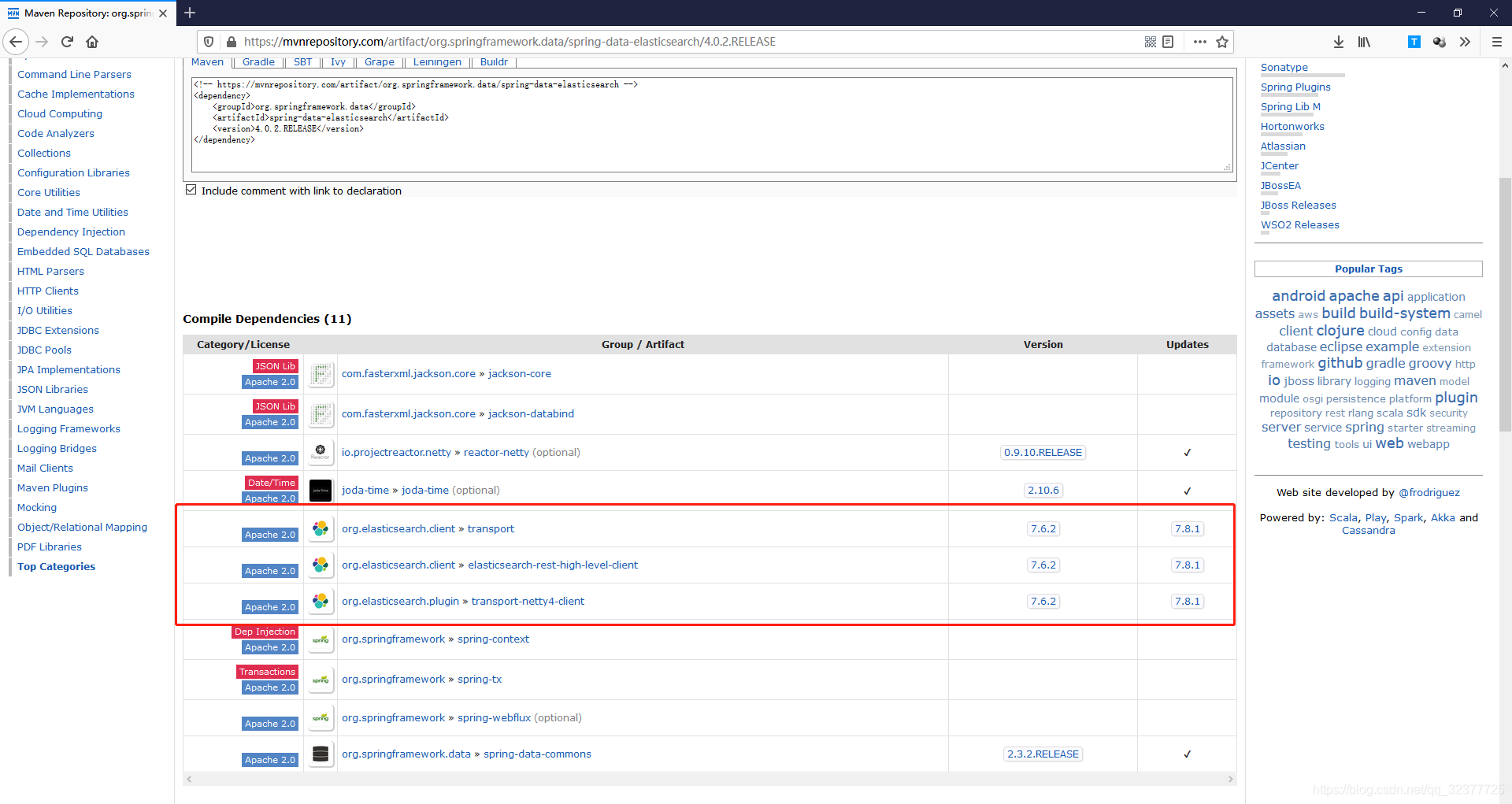Uncheck Include comment with link checkbox
Screen dimensions: 1512x804
point(191,190)
